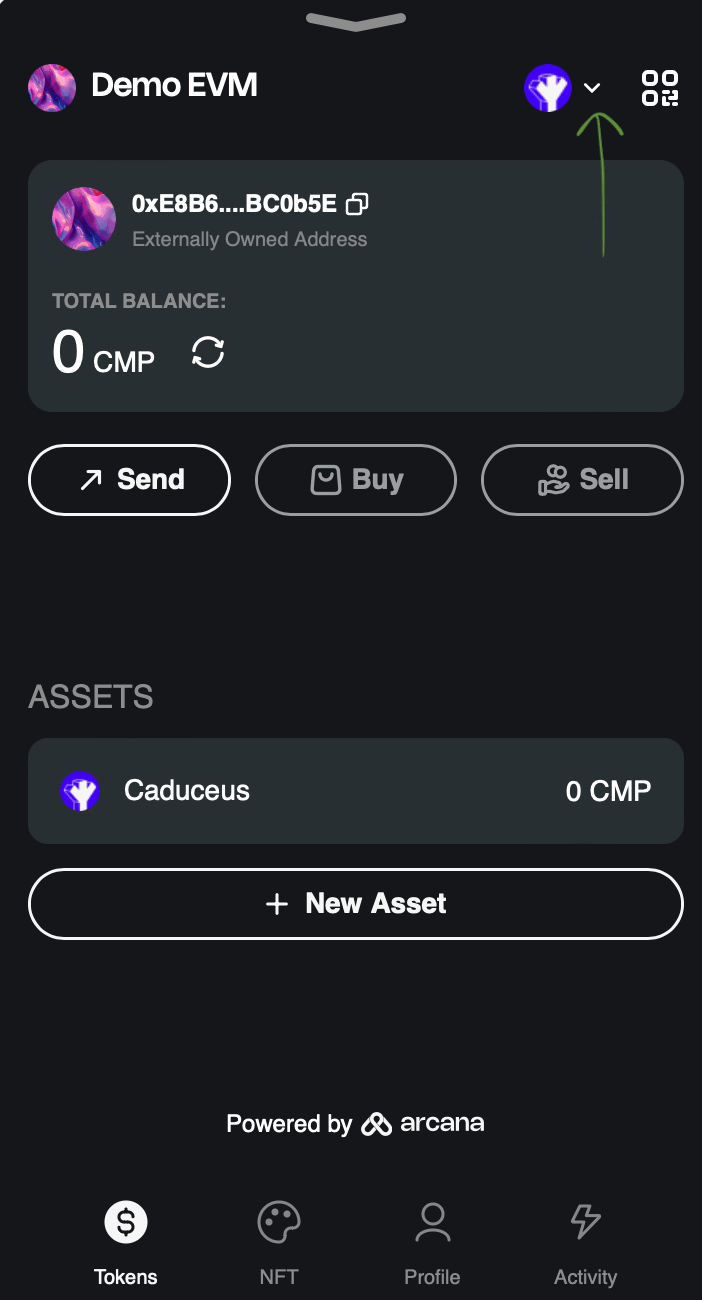The width and height of the screenshot is (702, 1300).
Task: Open the Caduceus asset row
Action: click(x=356, y=791)
